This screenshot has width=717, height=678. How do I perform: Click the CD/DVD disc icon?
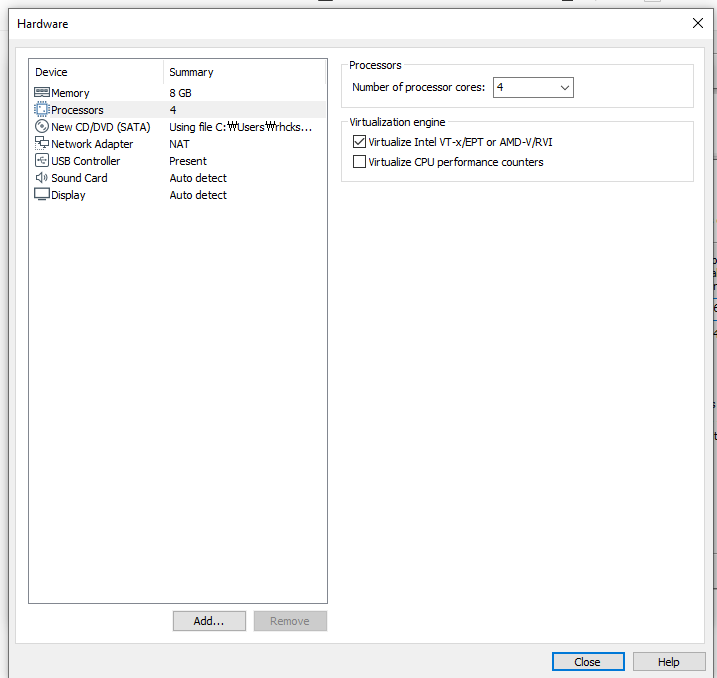42,126
